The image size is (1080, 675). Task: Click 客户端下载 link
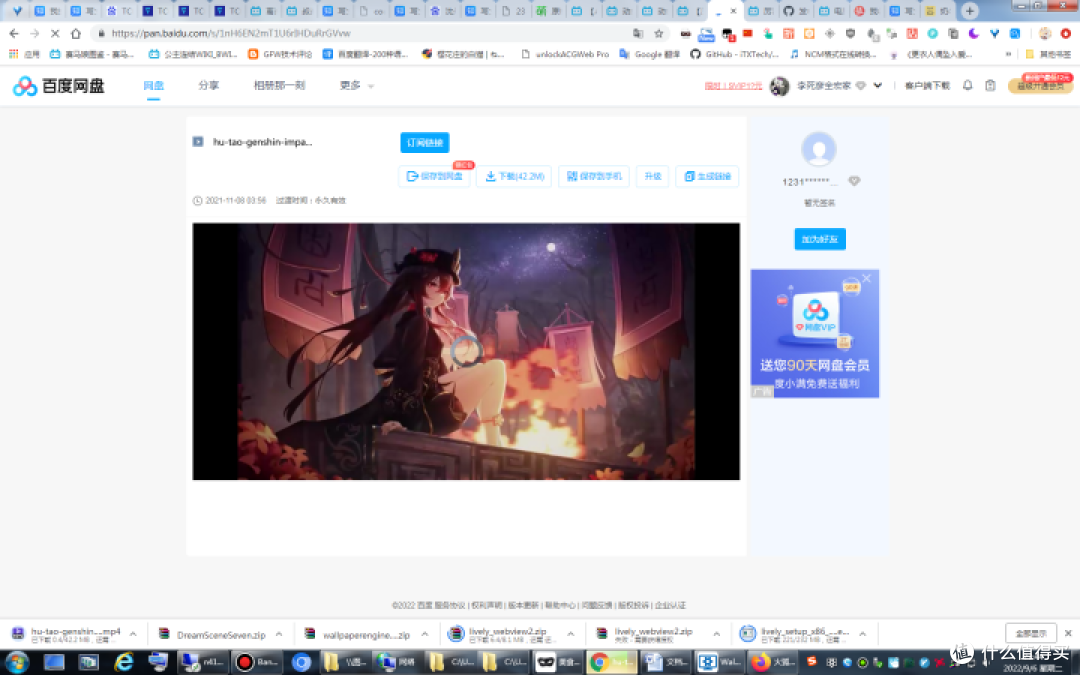click(927, 86)
